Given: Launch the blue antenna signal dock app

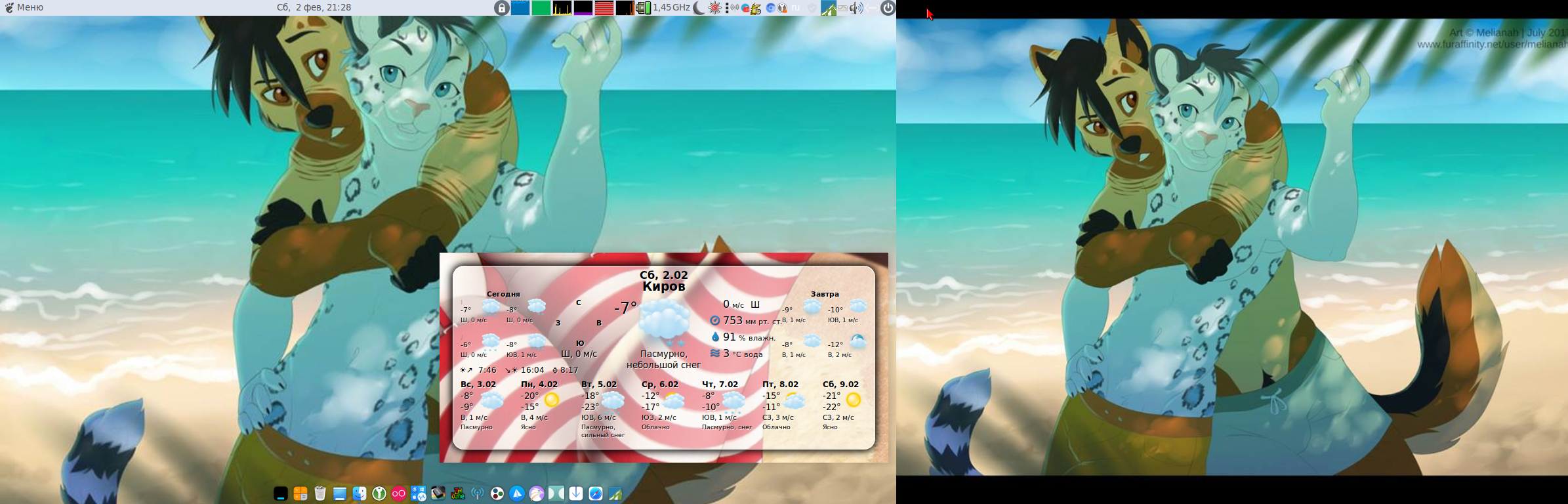Looking at the screenshot, I should click(478, 493).
